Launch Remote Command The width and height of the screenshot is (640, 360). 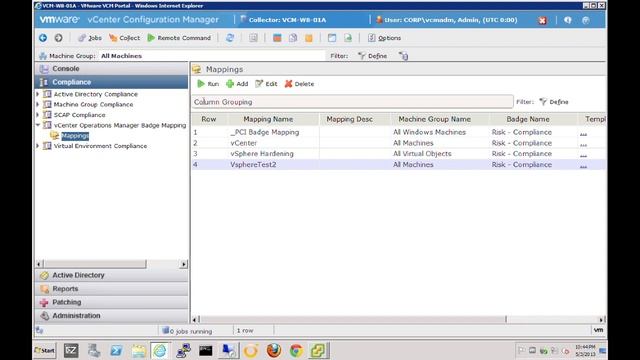(179, 38)
